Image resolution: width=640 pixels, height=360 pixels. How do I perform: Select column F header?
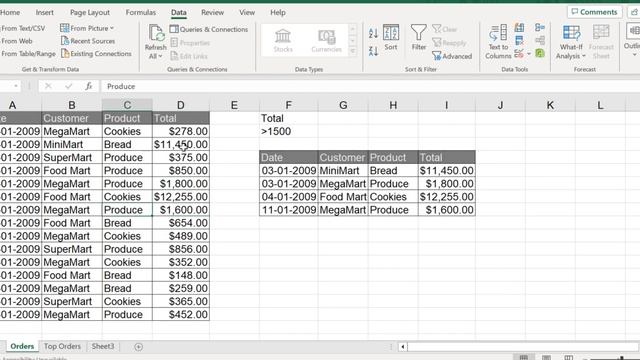[289, 105]
